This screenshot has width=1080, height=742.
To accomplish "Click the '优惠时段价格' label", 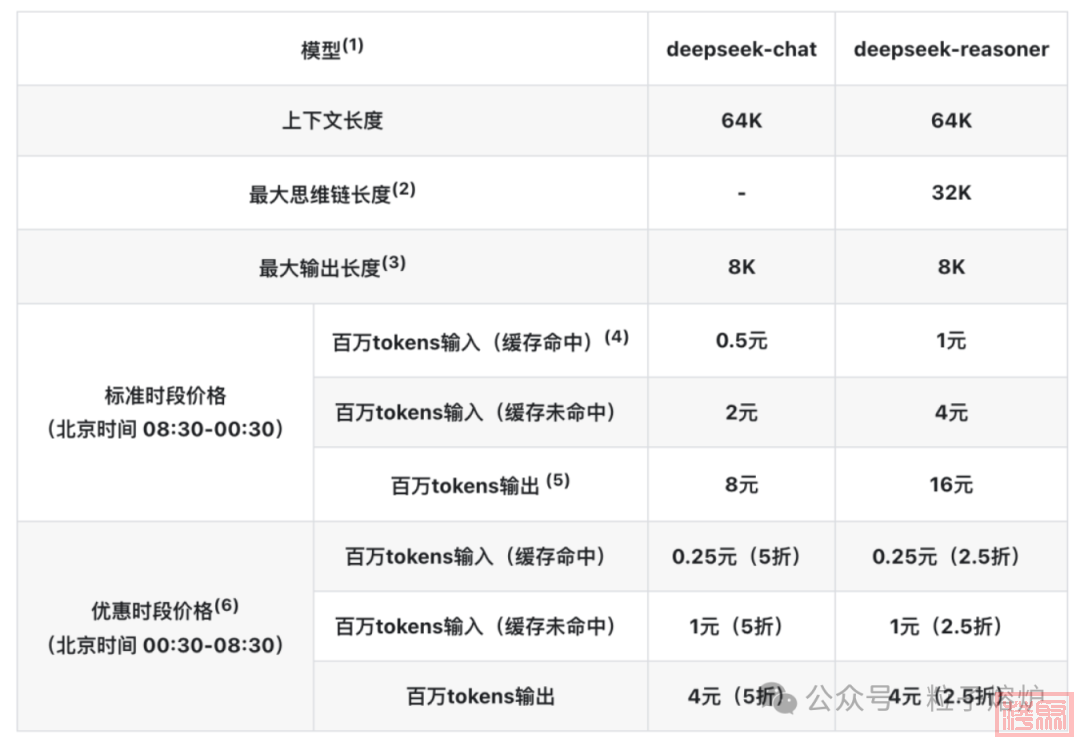I will click(x=165, y=610).
